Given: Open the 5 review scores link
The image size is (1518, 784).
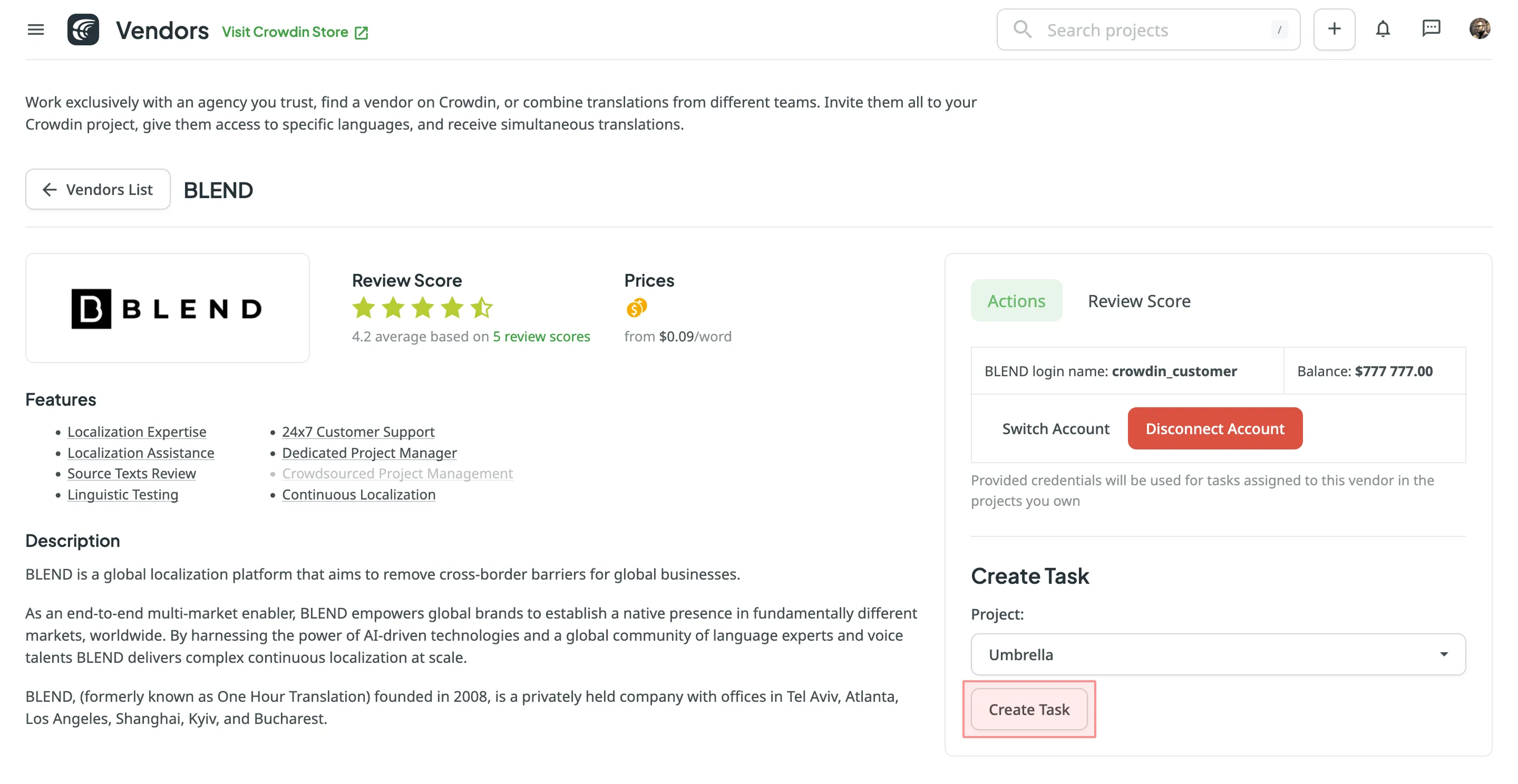Looking at the screenshot, I should (x=541, y=336).
